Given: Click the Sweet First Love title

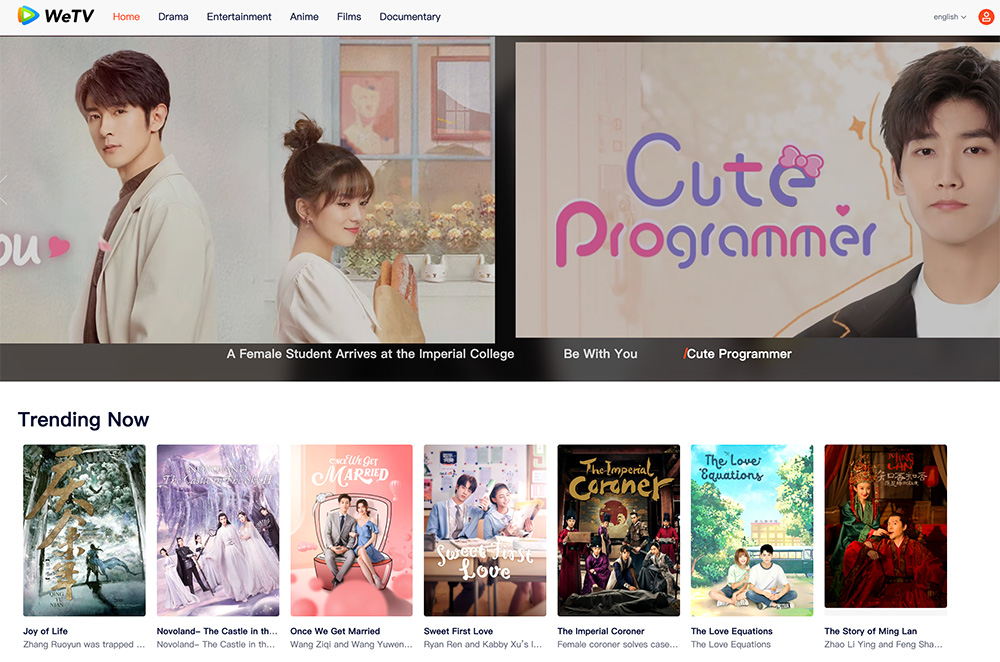Looking at the screenshot, I should tap(458, 631).
